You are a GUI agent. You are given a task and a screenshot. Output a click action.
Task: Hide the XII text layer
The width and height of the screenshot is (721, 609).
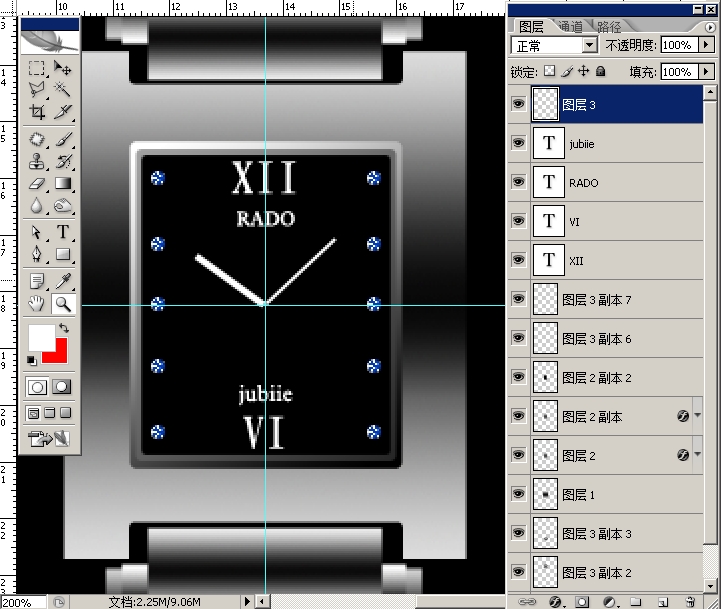[x=518, y=259]
